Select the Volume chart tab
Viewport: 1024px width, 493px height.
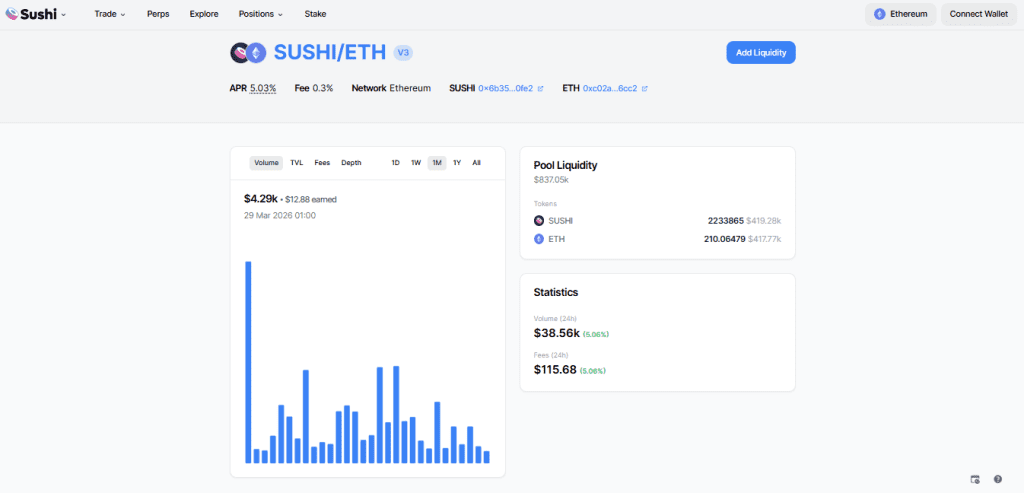coord(266,163)
